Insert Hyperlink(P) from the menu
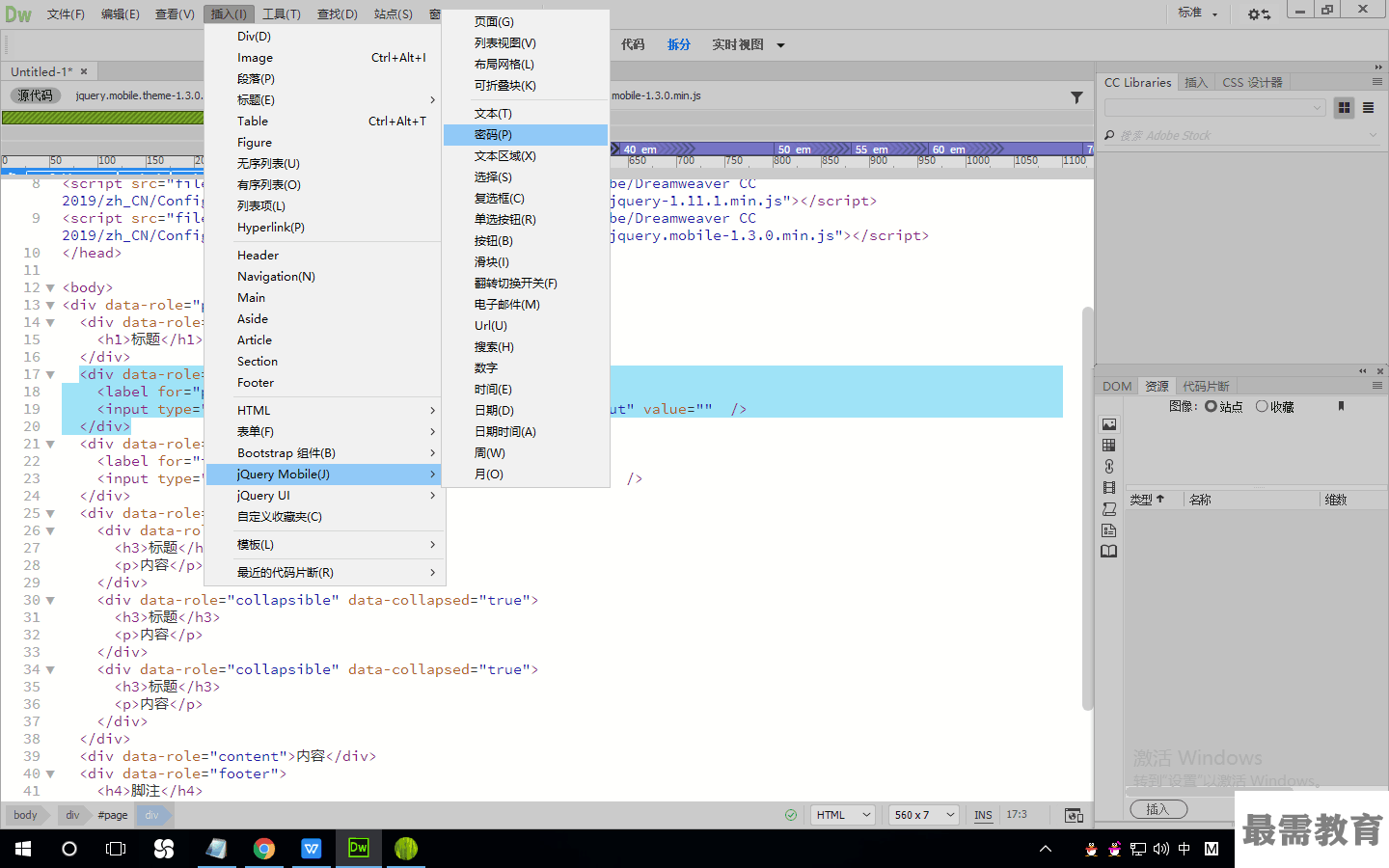Screen dimensions: 1389x868 [x=324, y=228]
